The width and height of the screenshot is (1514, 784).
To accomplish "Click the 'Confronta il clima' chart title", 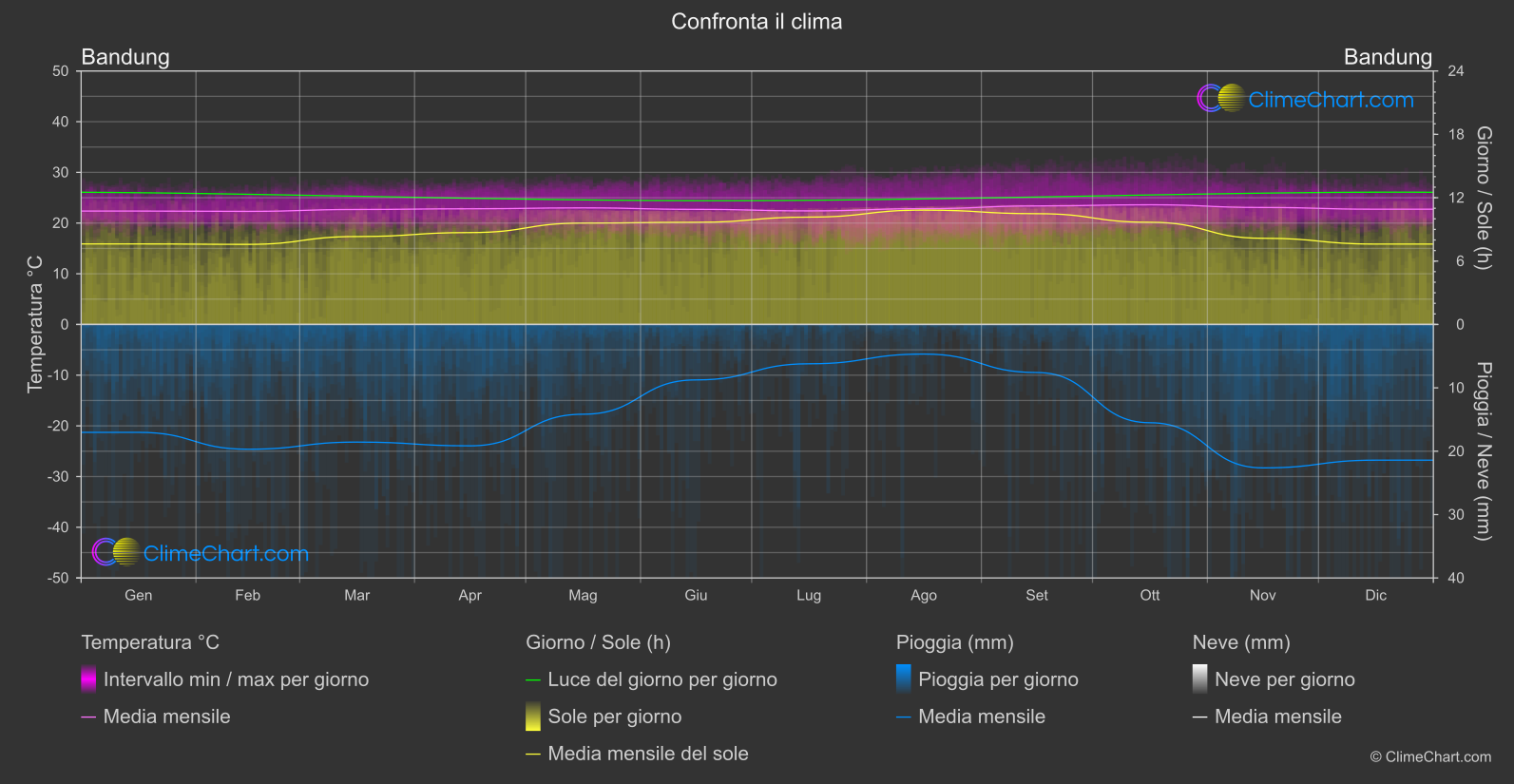I will [757, 21].
